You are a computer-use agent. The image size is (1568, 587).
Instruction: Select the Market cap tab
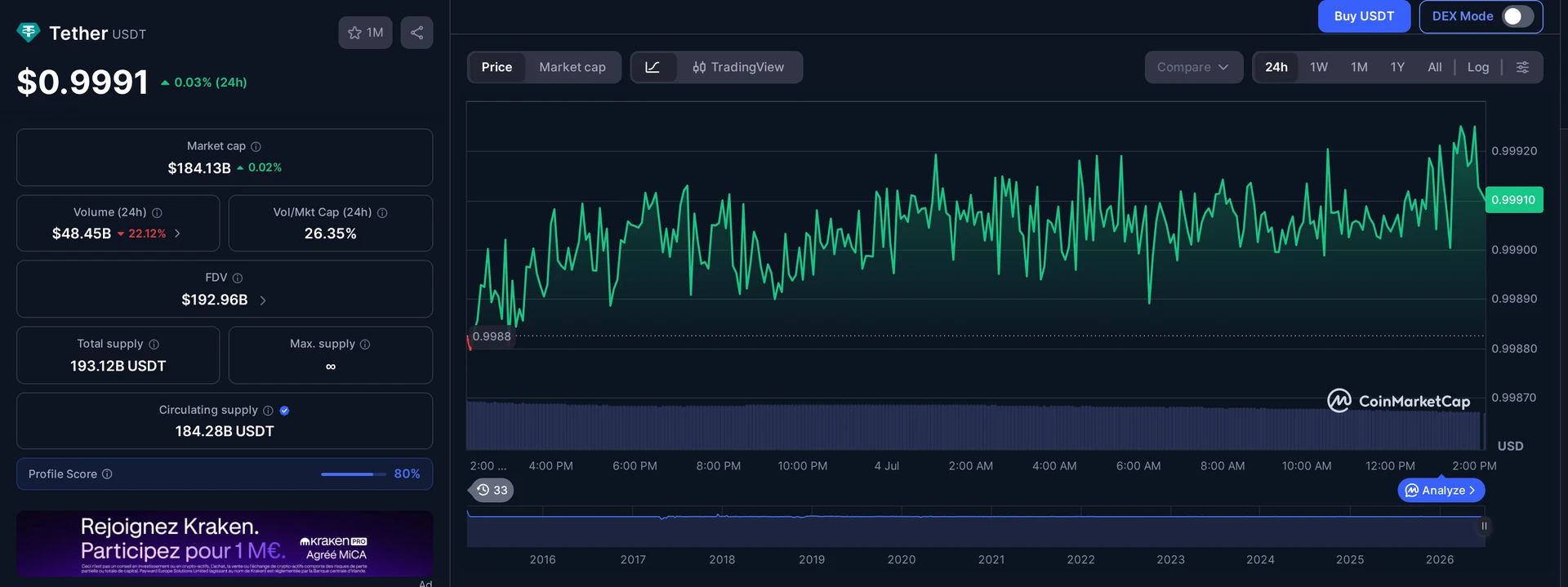click(572, 67)
